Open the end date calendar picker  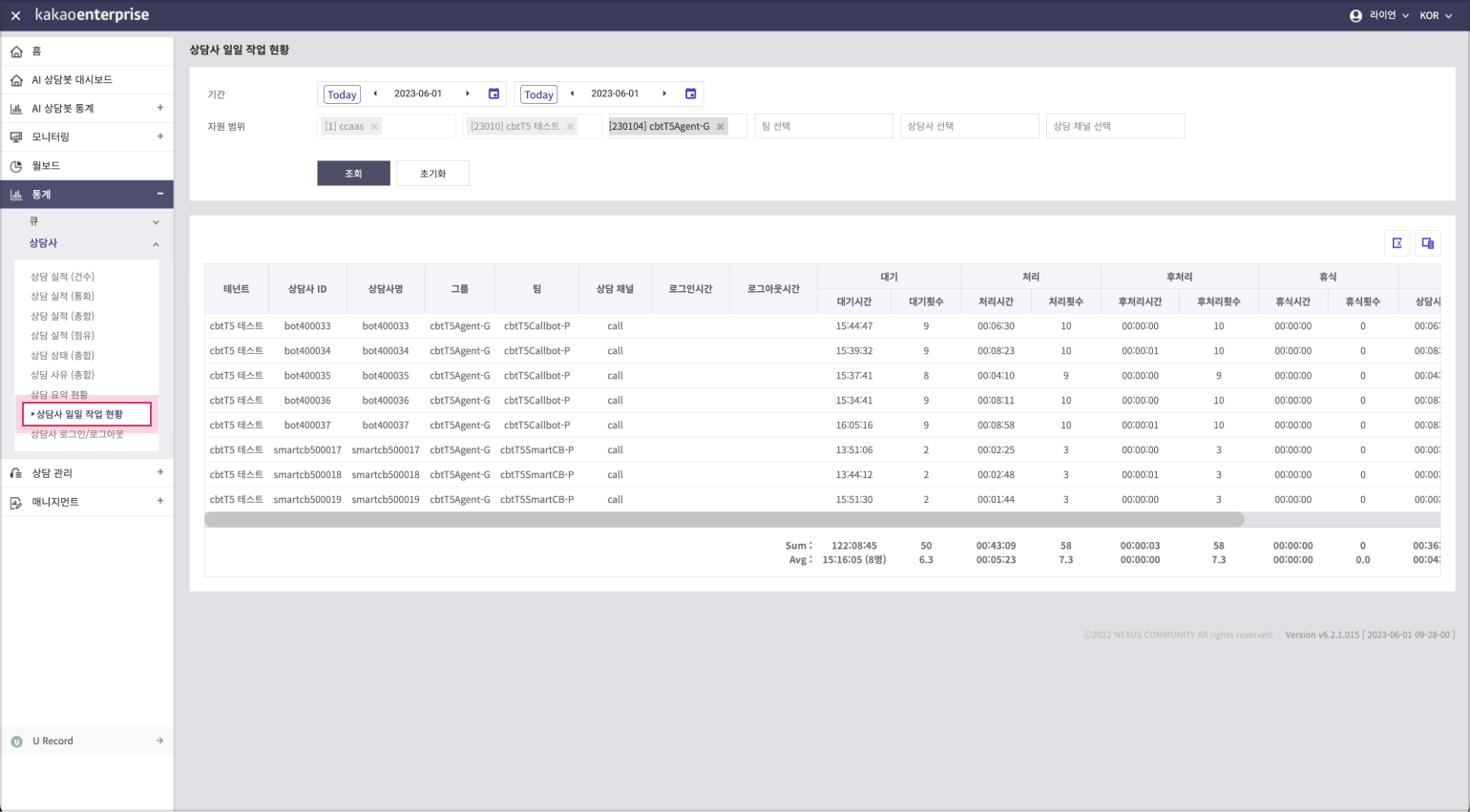690,94
